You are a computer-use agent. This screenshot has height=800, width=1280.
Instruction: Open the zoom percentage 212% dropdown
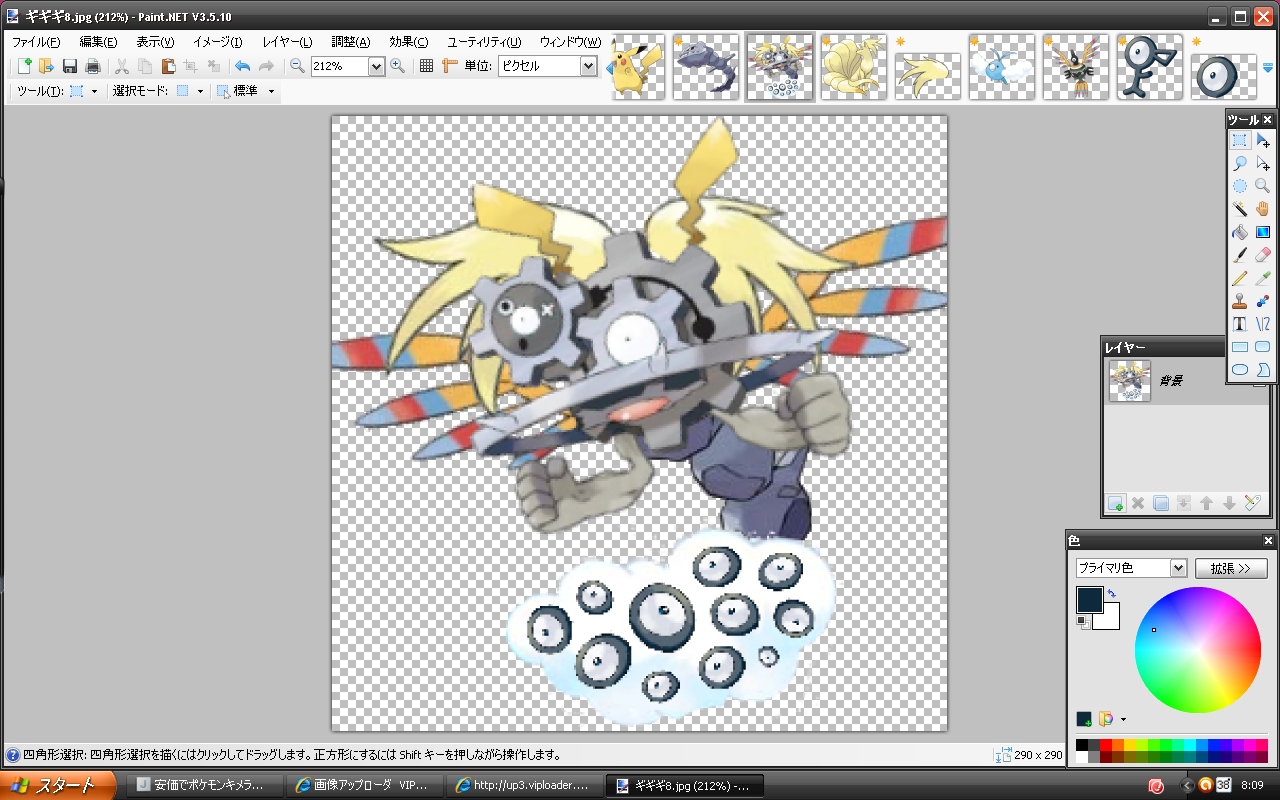pos(376,66)
